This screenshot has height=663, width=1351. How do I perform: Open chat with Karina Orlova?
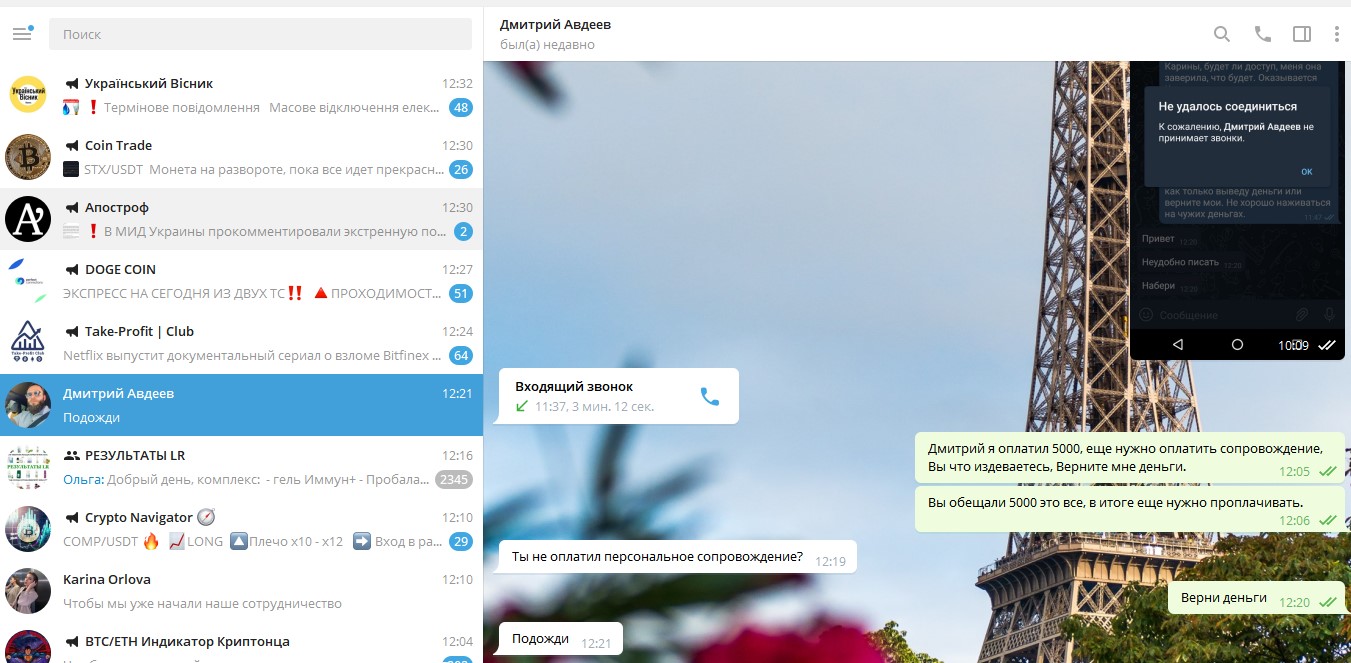(x=241, y=591)
